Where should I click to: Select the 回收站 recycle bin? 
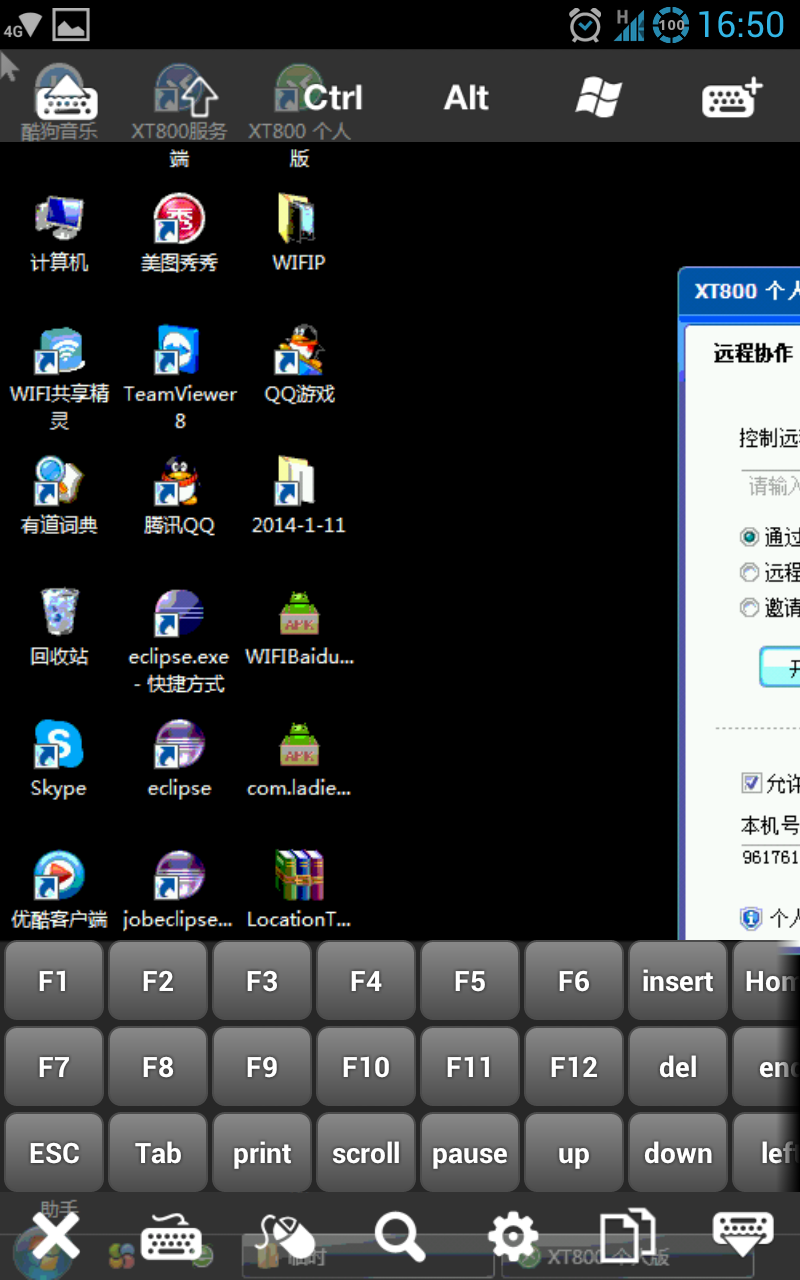(59, 628)
